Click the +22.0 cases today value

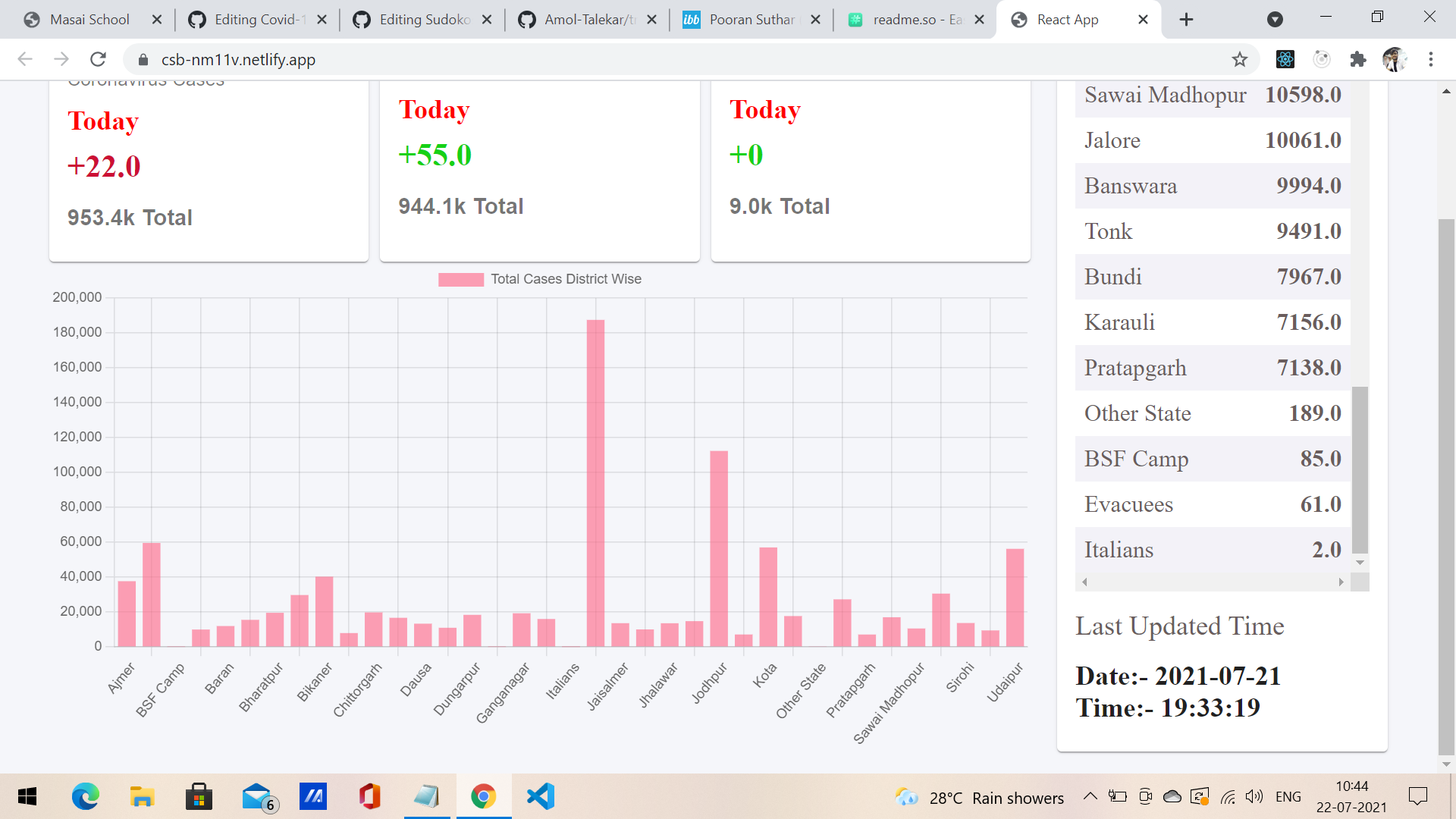click(104, 167)
